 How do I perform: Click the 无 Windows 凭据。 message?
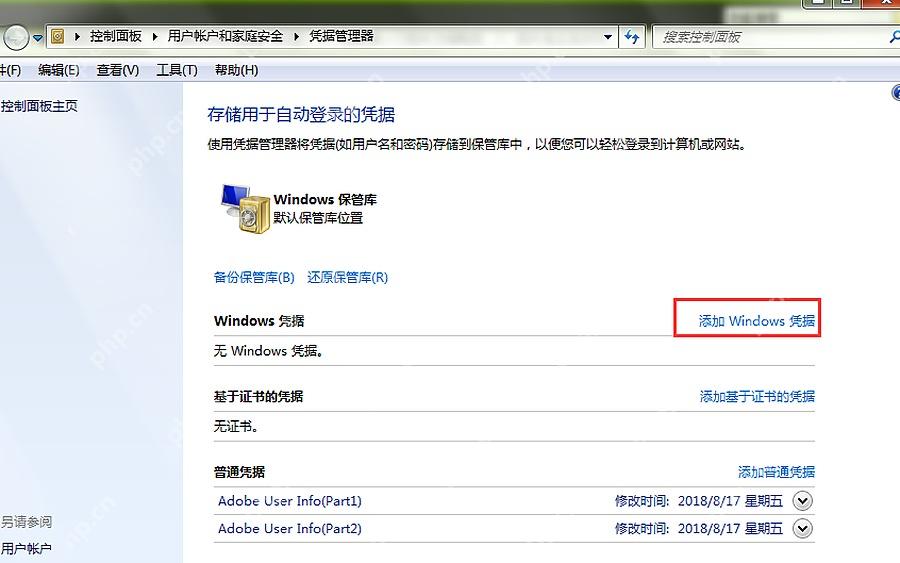point(268,351)
